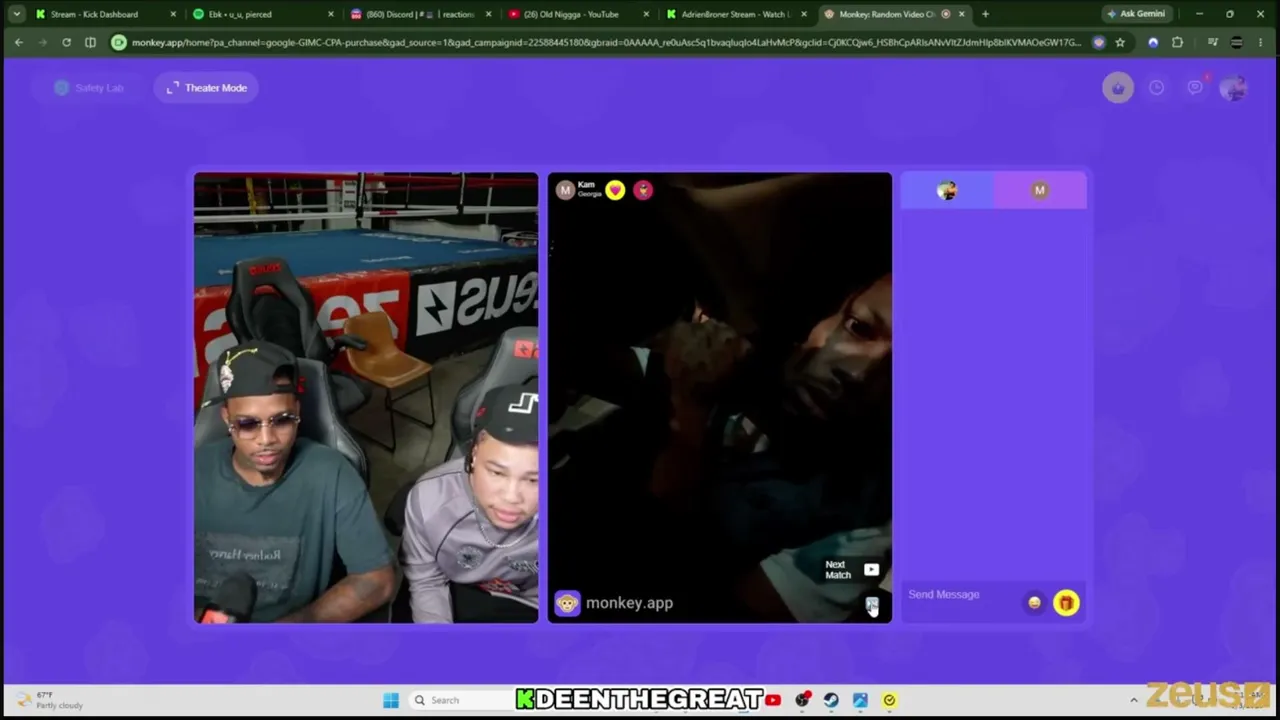Viewport: 1280px width, 720px height.
Task: Bookmark this page with the star icon
Action: point(1120,42)
